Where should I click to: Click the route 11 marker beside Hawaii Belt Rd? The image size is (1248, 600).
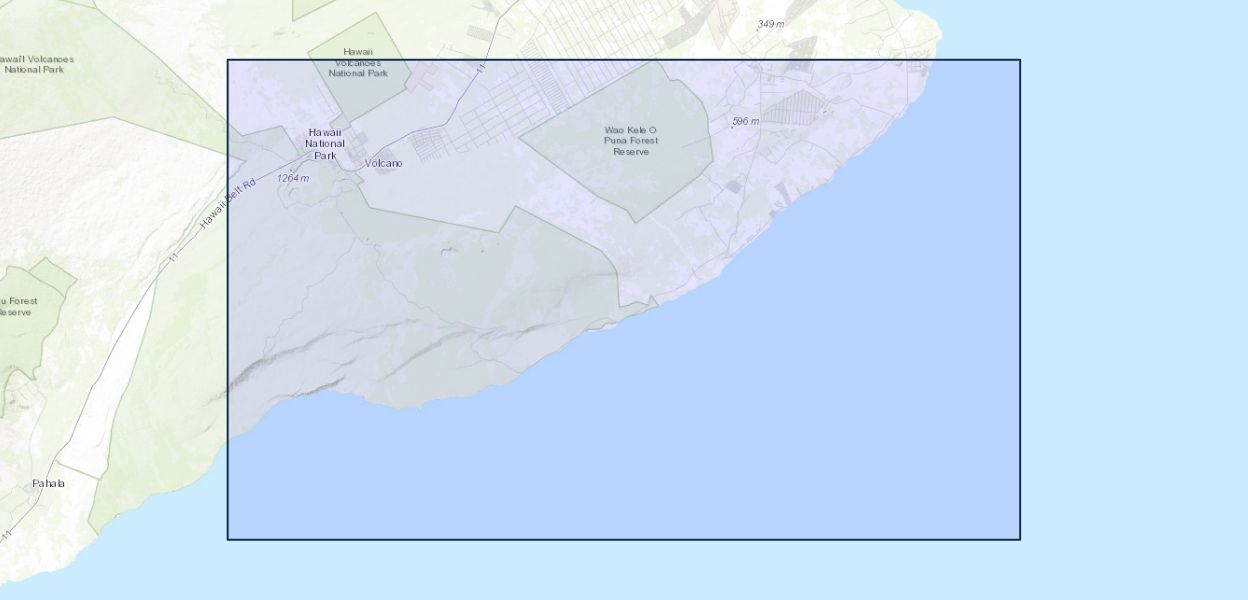click(x=173, y=257)
